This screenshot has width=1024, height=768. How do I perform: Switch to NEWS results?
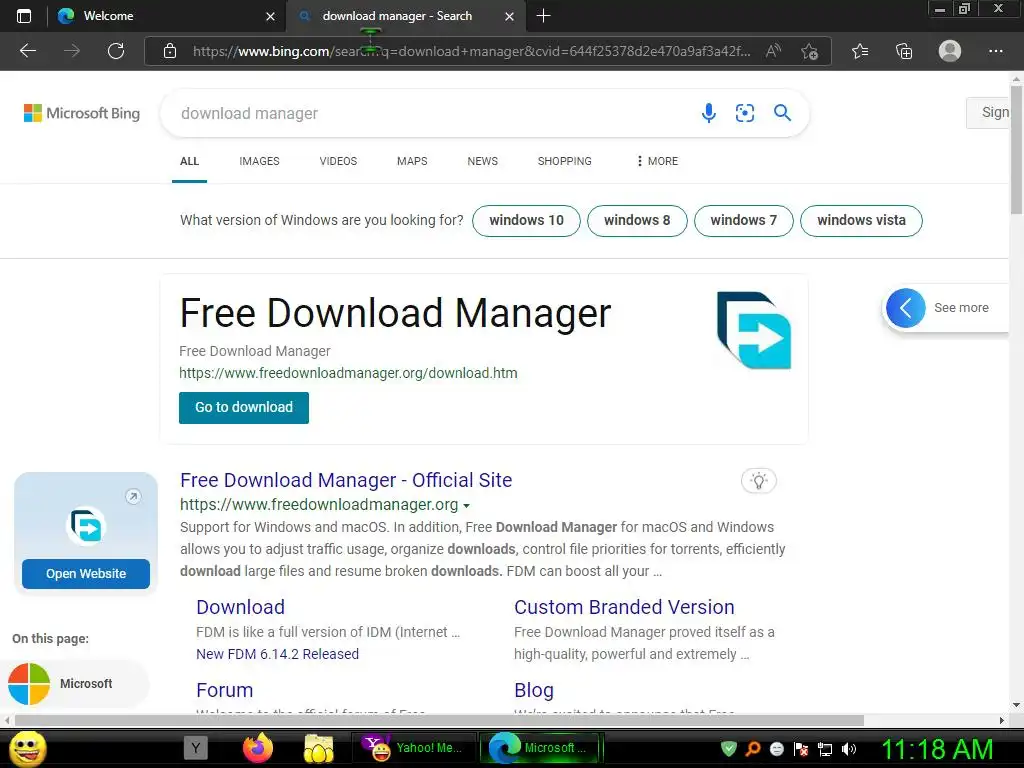pos(483,161)
